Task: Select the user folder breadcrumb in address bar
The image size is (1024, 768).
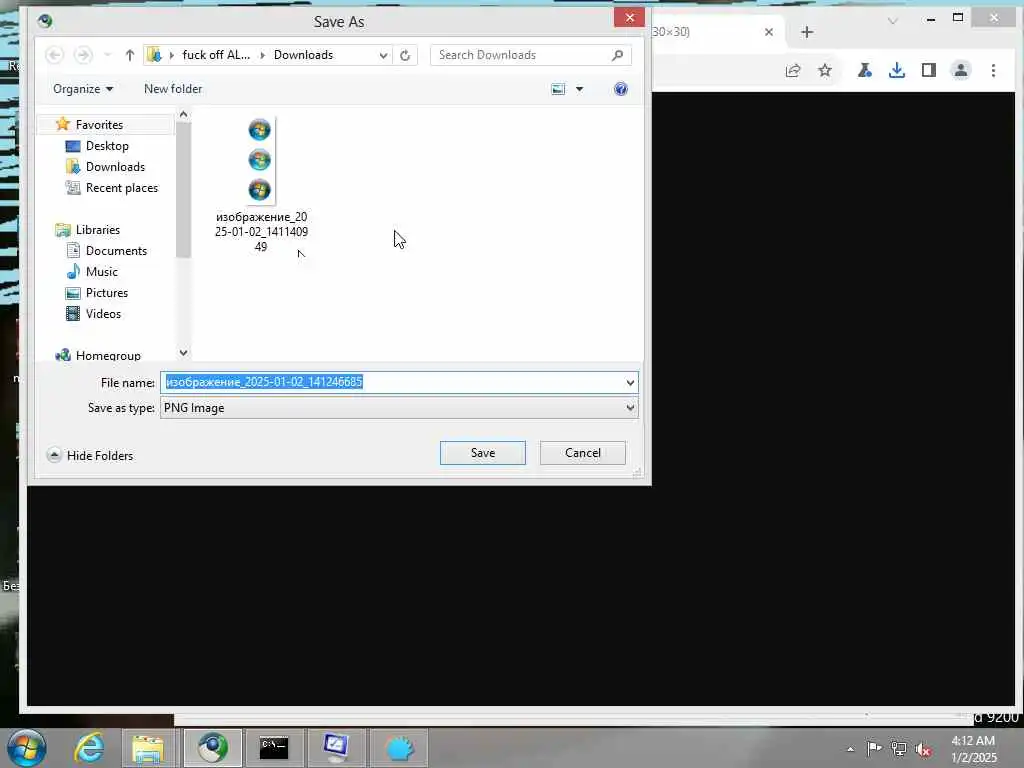Action: click(x=216, y=55)
